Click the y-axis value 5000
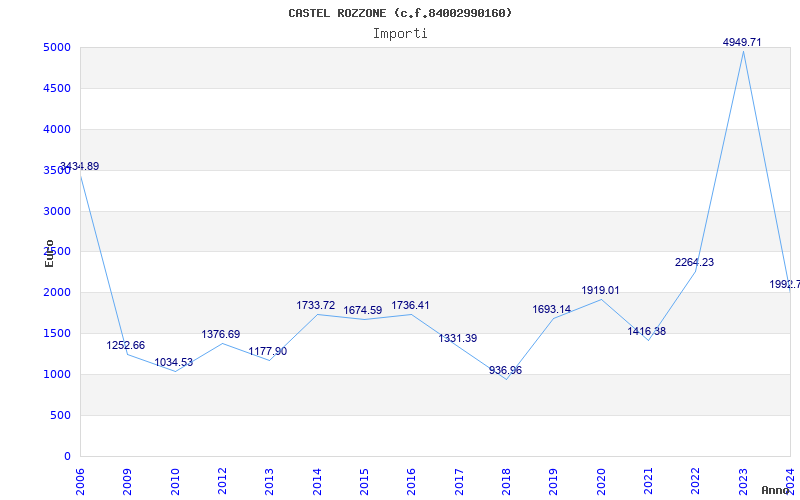 pyautogui.click(x=57, y=48)
